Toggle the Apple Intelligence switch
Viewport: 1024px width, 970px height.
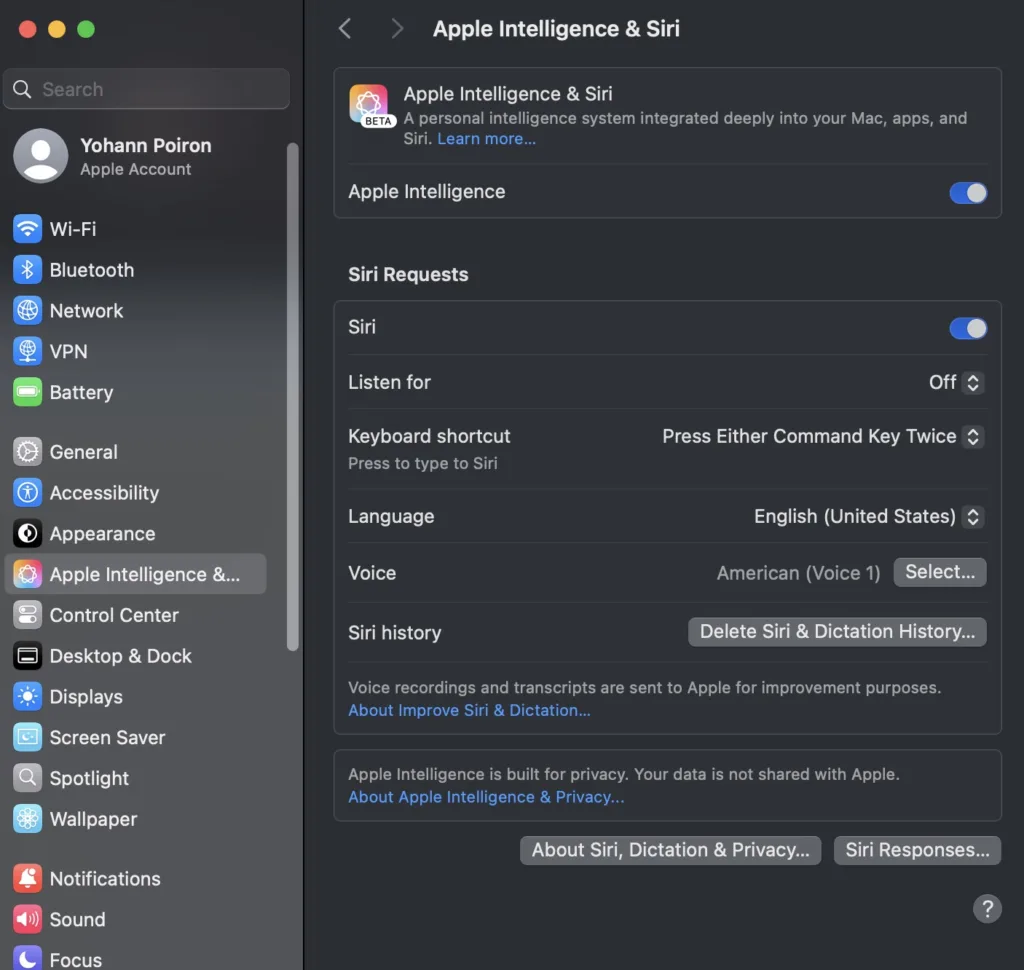tap(967, 193)
